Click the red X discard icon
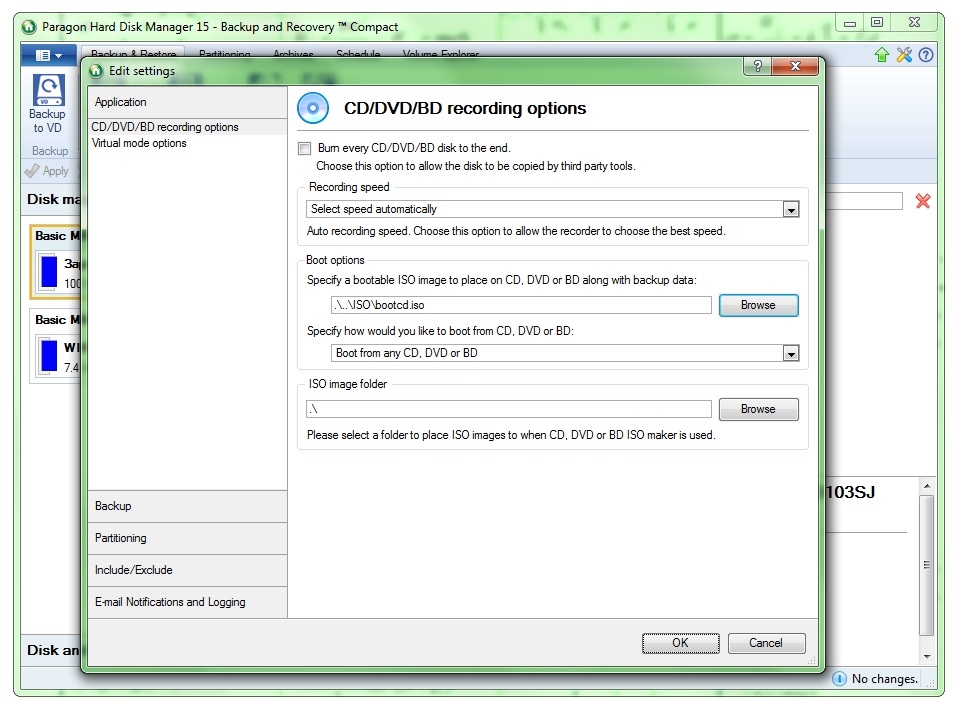The width and height of the screenshot is (962, 716). [923, 201]
